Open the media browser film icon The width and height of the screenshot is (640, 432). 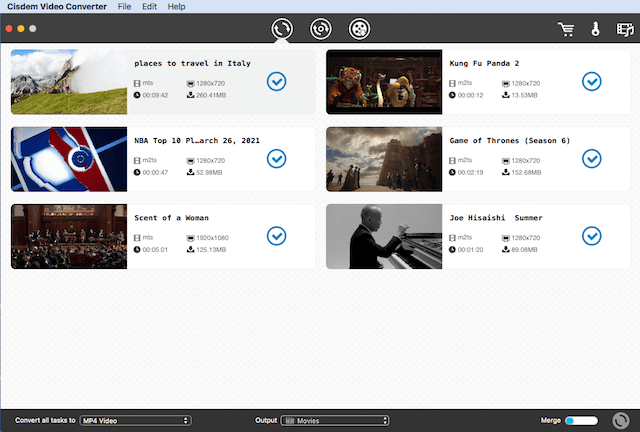pyautogui.click(x=625, y=29)
